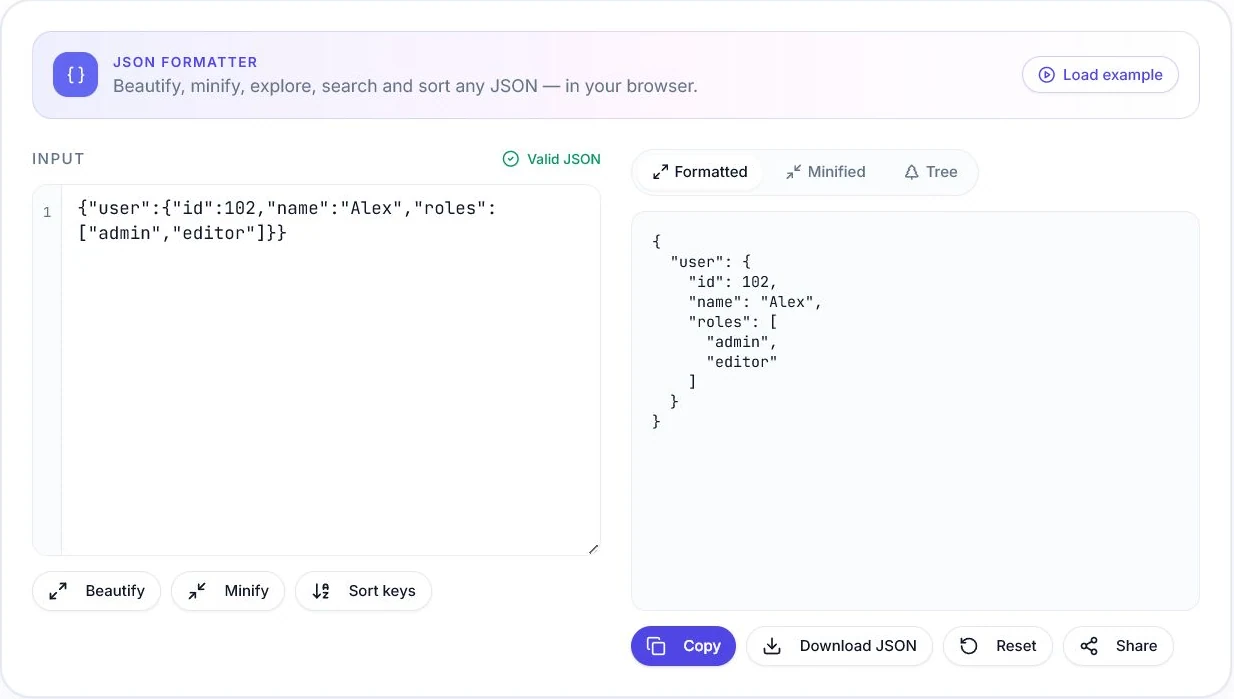This screenshot has width=1234, height=699.
Task: Click the "admin" entry in the output
Action: (x=741, y=342)
